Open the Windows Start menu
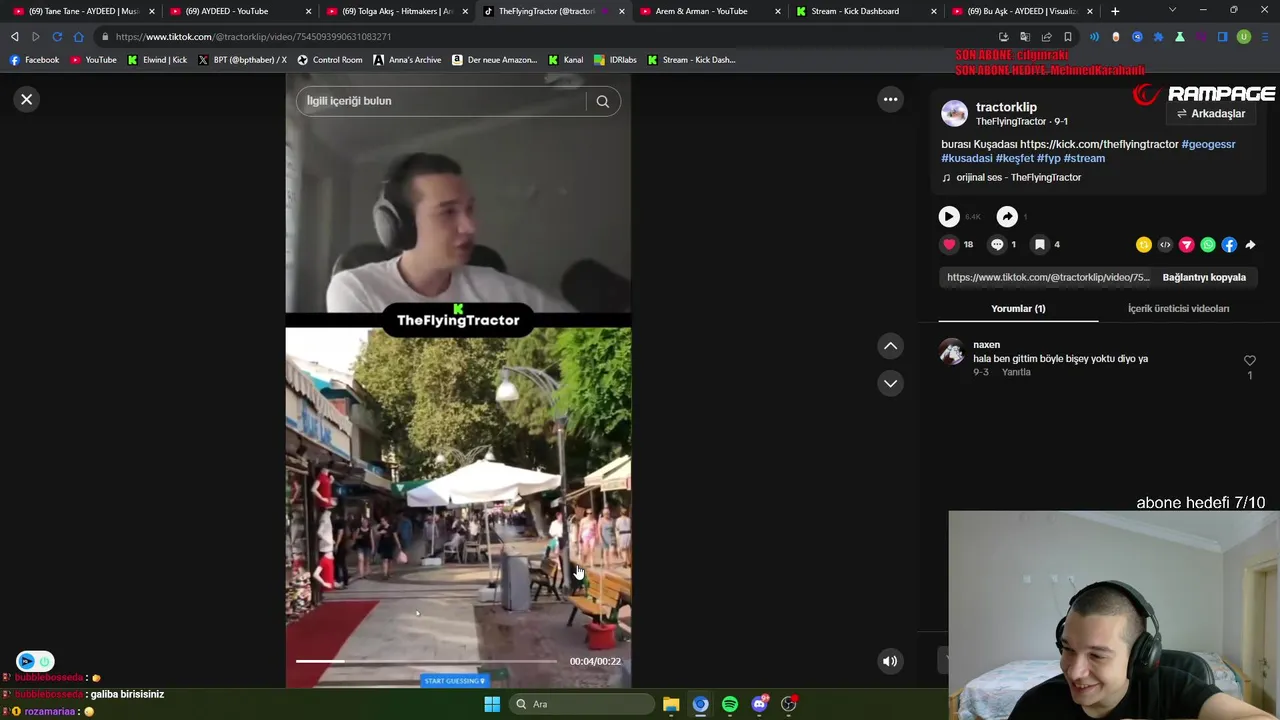This screenshot has width=1280, height=720. (x=492, y=704)
